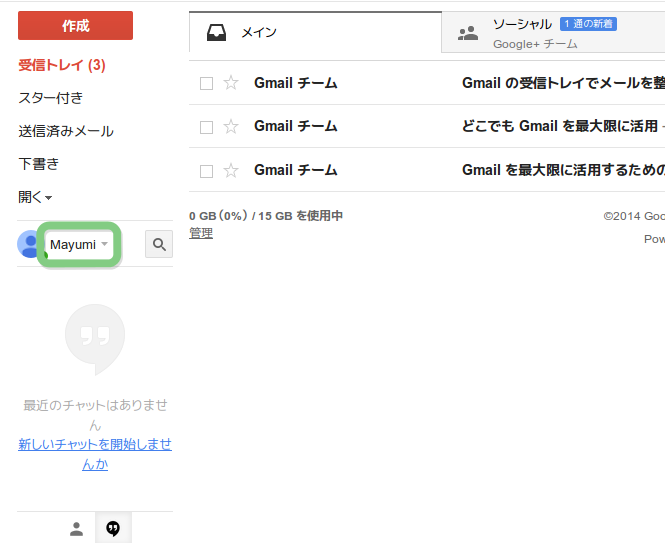
Task: Open 送信済みメール sent mail folder
Action: coord(66,131)
